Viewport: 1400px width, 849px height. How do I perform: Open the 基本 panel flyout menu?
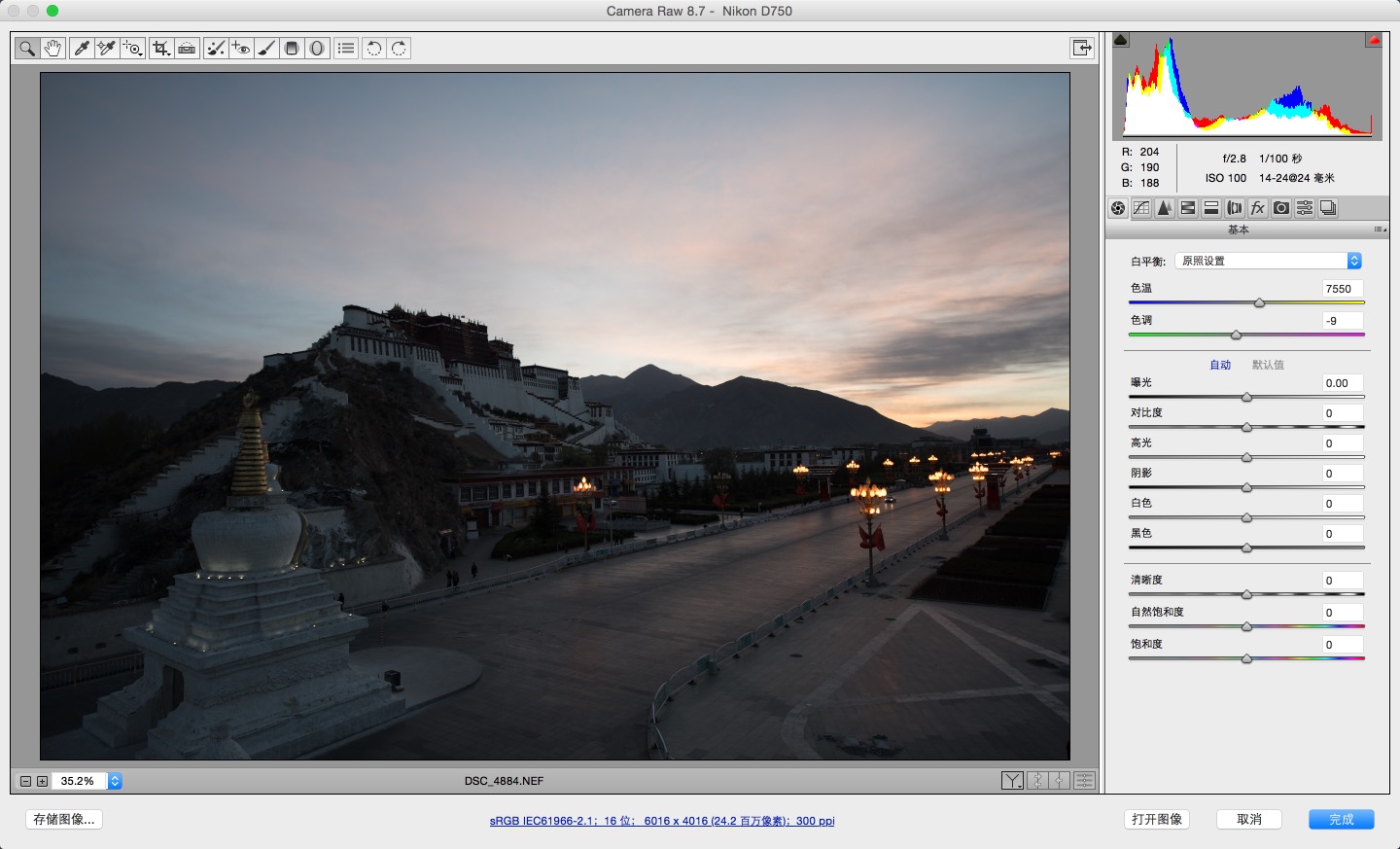coord(1380,230)
